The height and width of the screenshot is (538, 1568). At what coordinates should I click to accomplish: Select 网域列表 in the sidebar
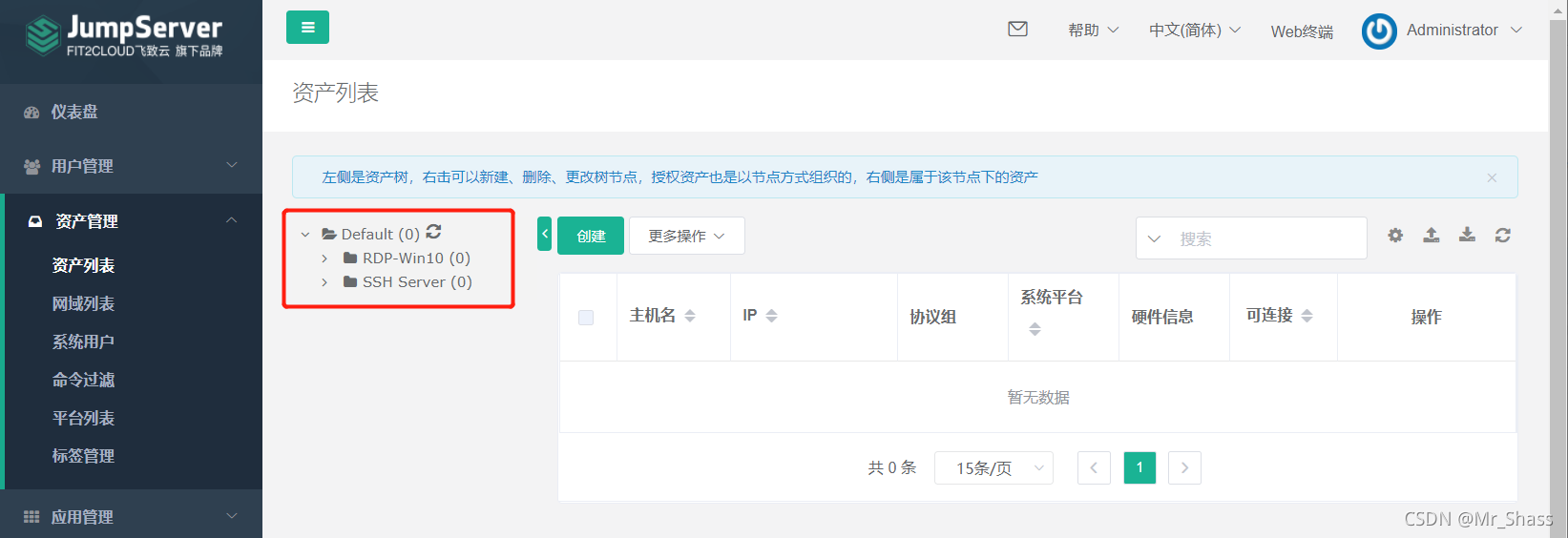pyautogui.click(x=83, y=303)
